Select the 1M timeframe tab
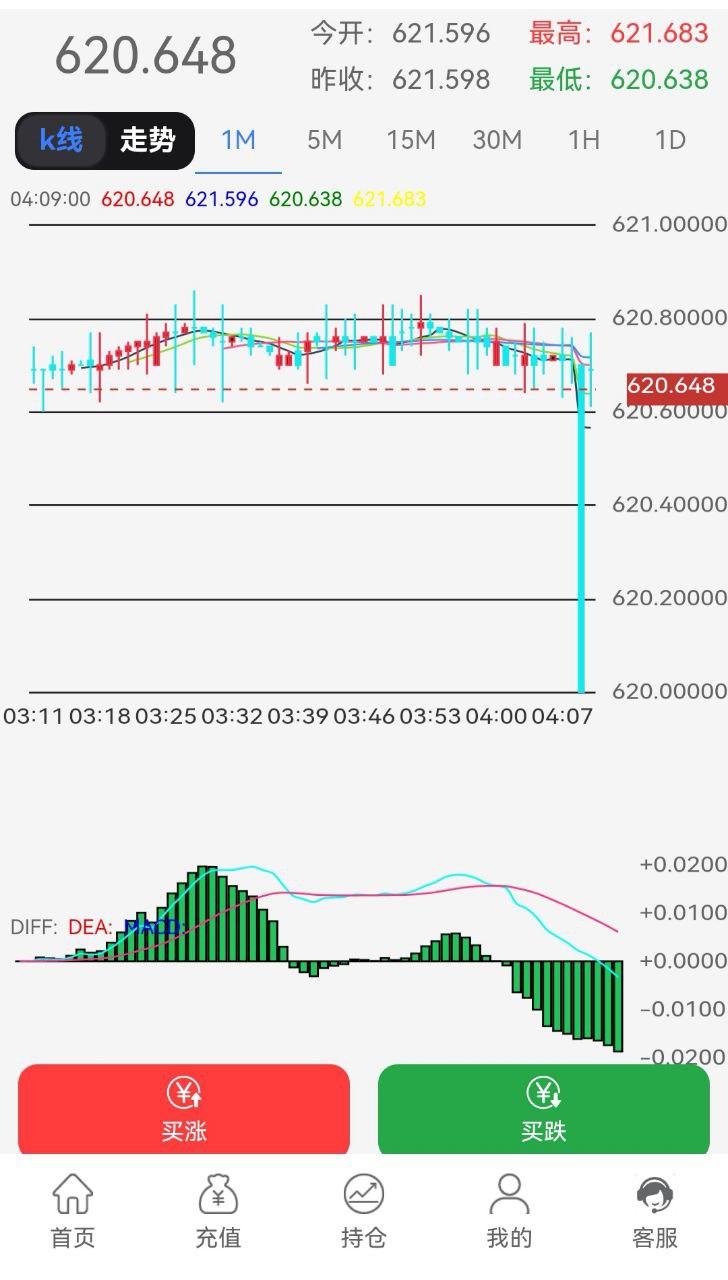The image size is (728, 1280). coord(238,140)
